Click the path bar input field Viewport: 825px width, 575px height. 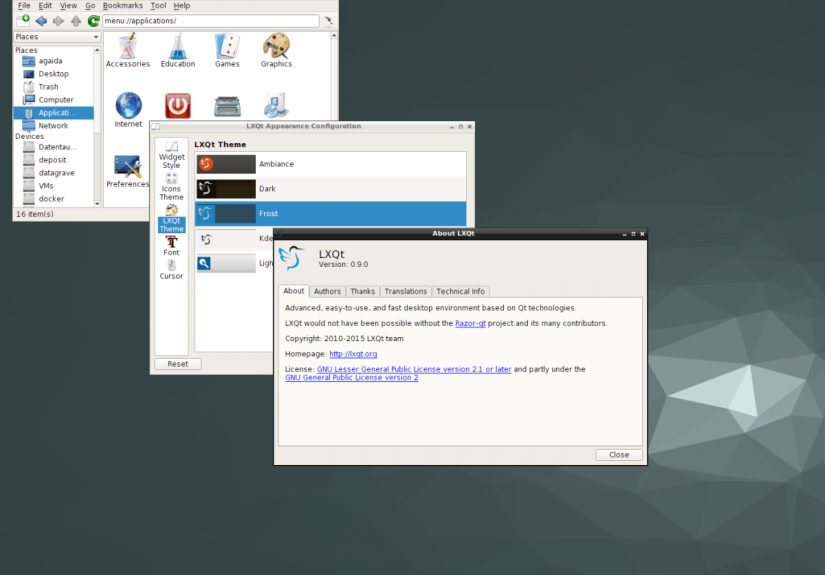210,21
